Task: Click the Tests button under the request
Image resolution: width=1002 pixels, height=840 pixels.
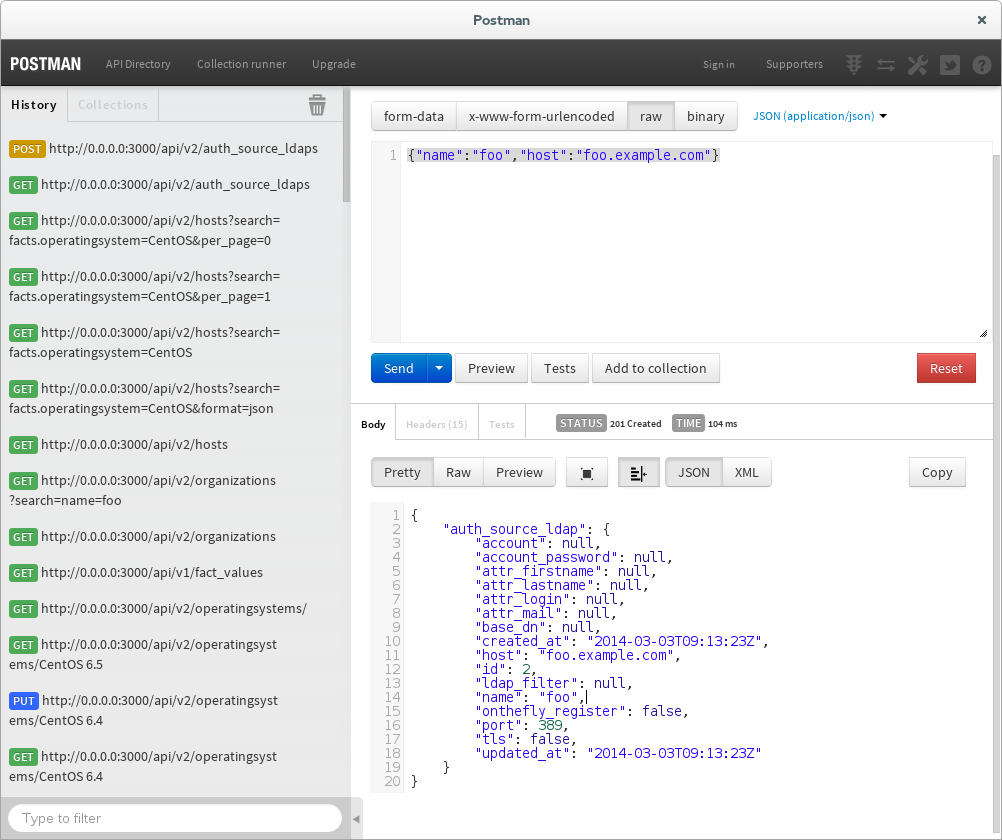Action: (x=560, y=368)
